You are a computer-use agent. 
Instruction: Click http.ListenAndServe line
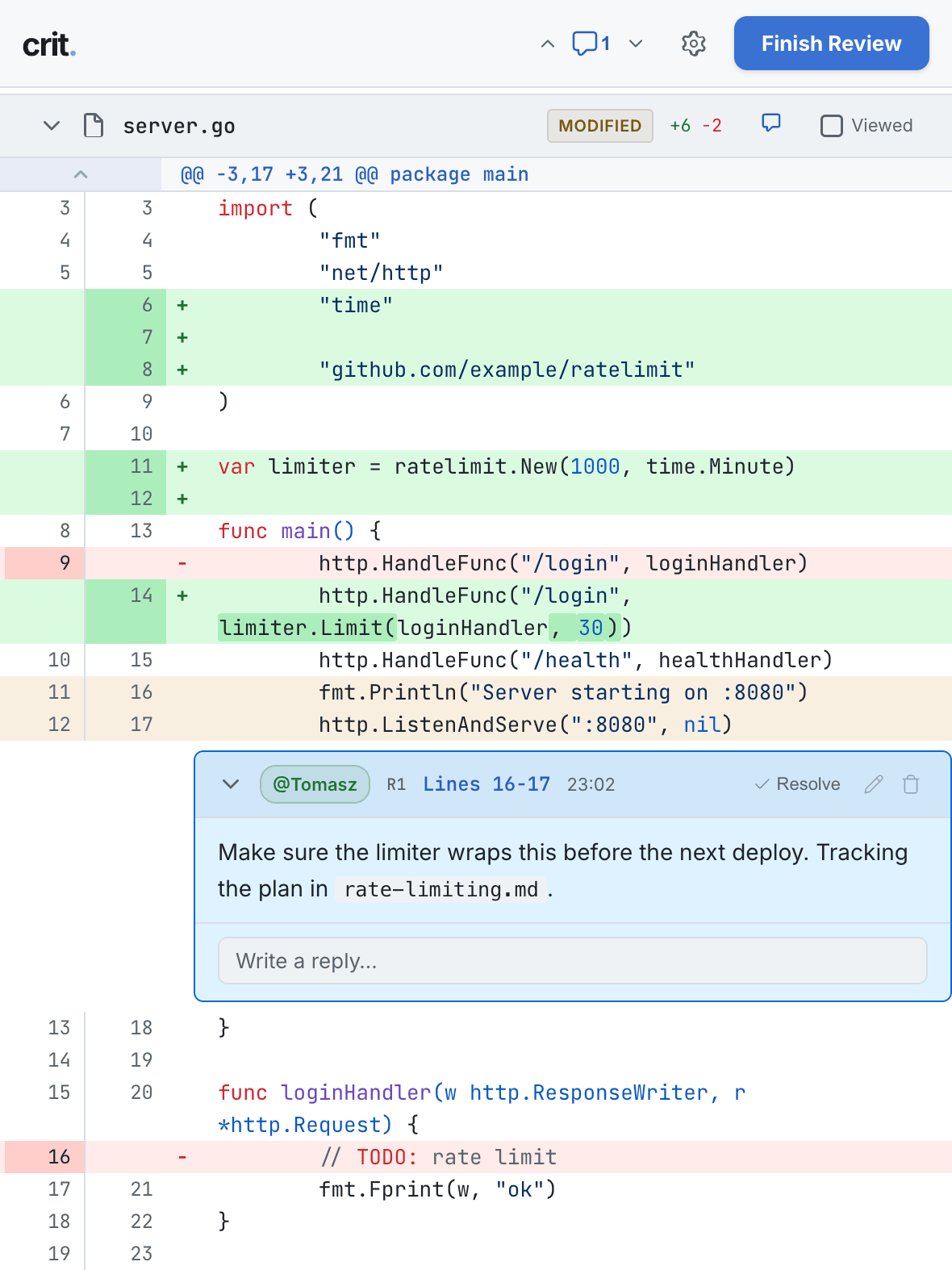tap(525, 725)
